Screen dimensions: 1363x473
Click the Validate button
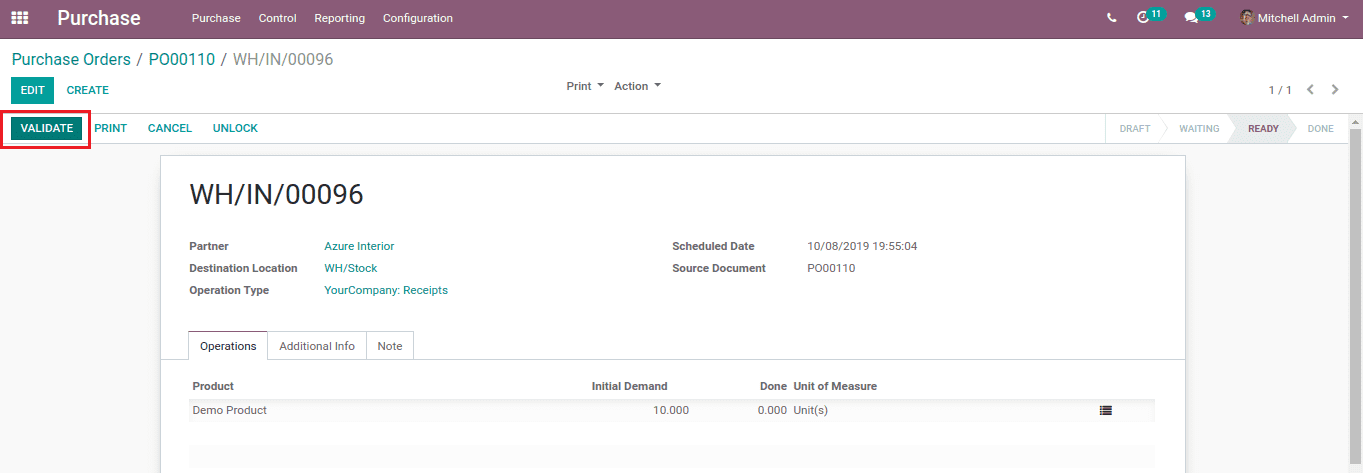coord(47,128)
